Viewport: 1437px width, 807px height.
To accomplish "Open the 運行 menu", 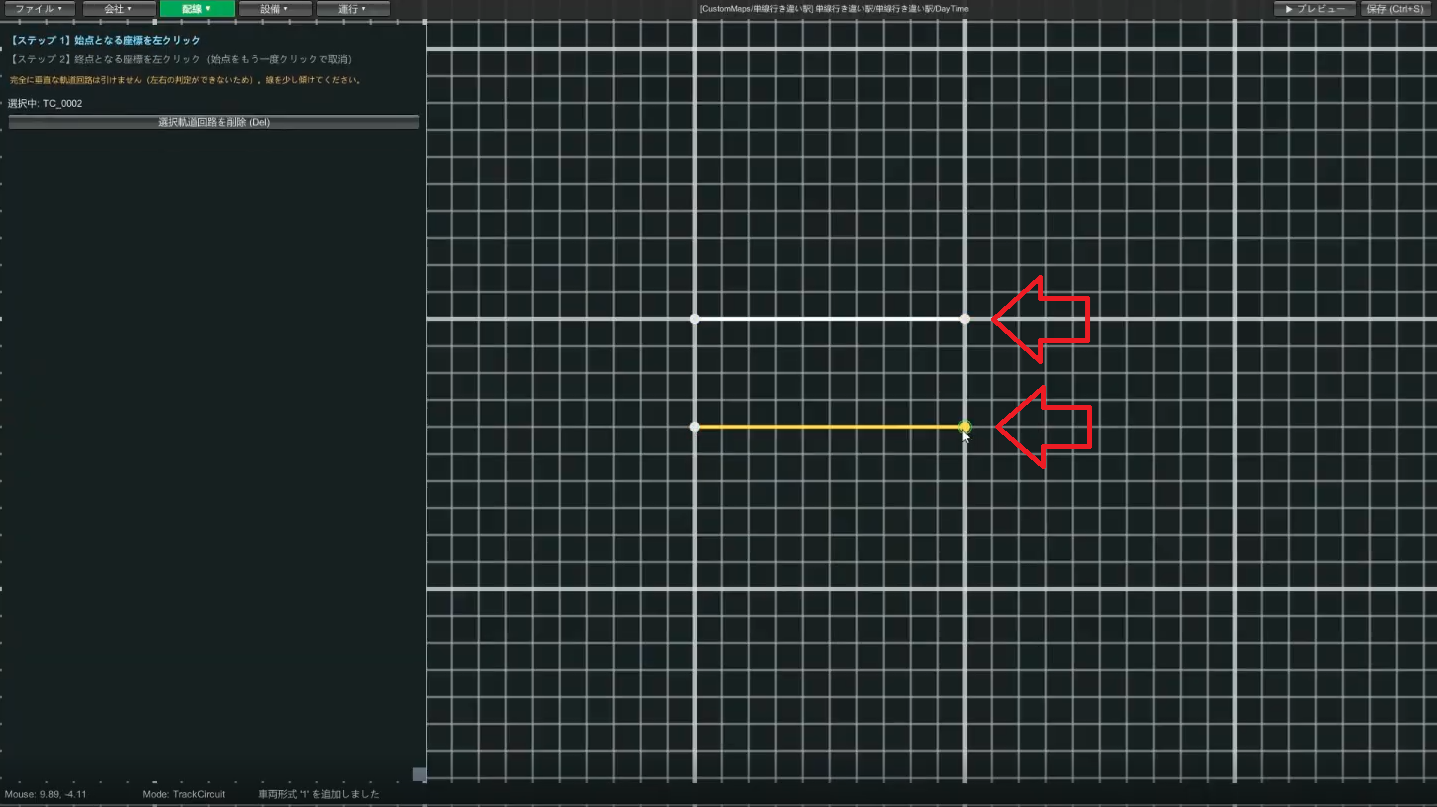I will [353, 9].
